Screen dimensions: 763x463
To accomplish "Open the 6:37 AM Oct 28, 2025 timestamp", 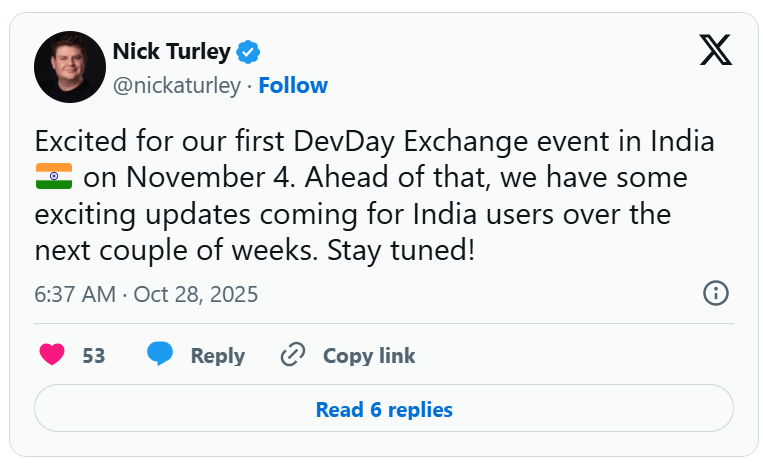I will (x=146, y=294).
